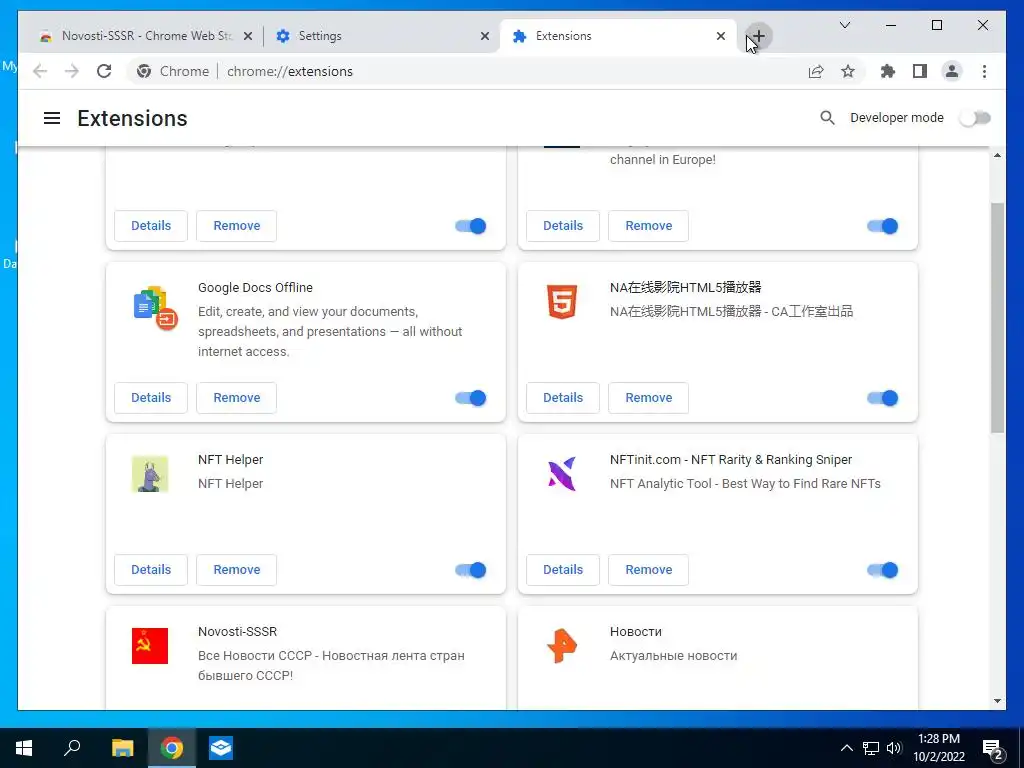Click the Novosti-SSSR extension title
The height and width of the screenshot is (768, 1024).
[238, 632]
